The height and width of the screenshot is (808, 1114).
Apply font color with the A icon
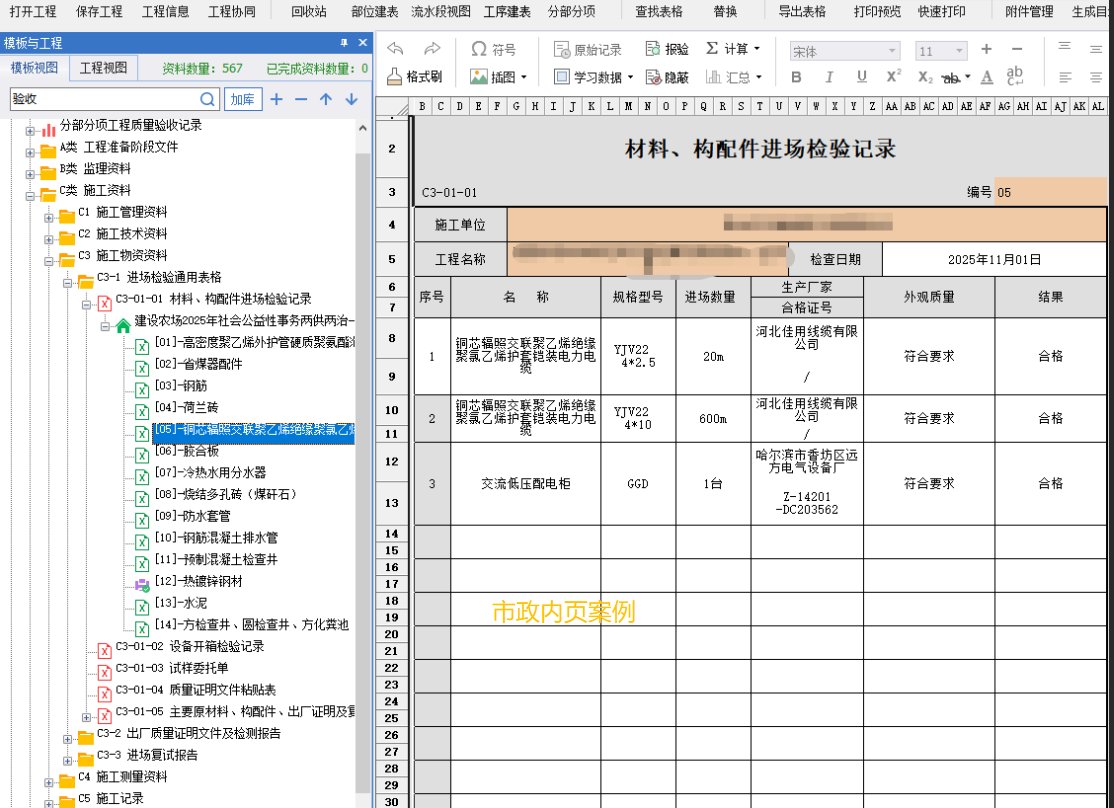[x=986, y=76]
